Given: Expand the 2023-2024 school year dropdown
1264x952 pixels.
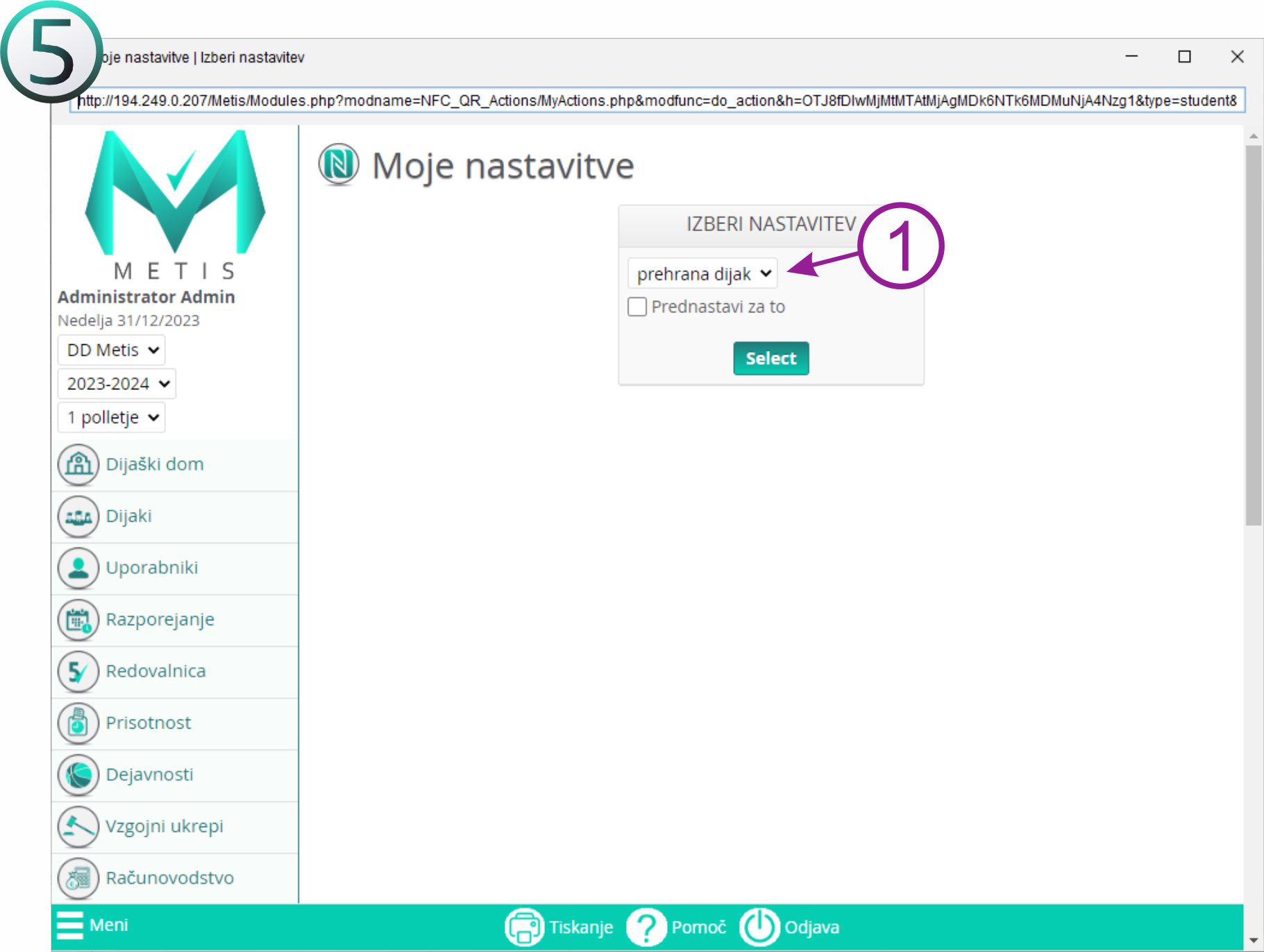Looking at the screenshot, I should click(x=117, y=384).
